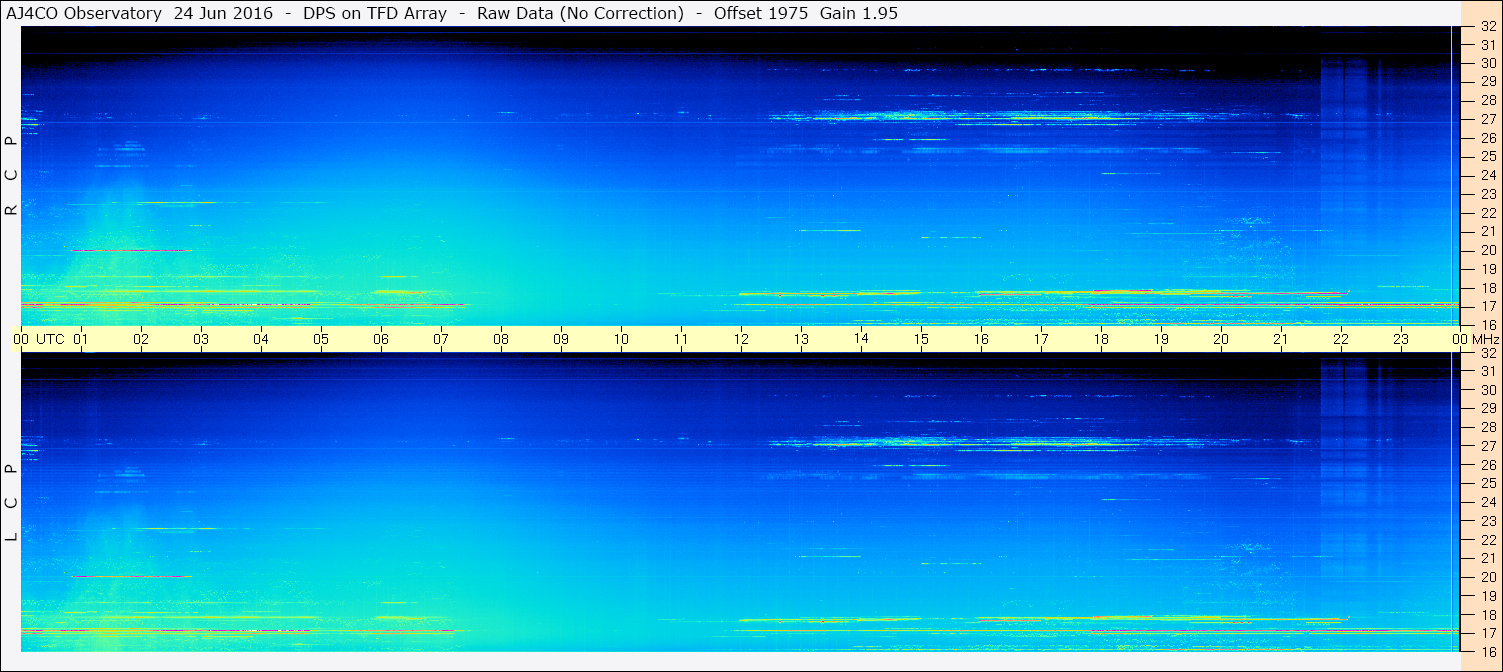1503x672 pixels.
Task: Click '22' on the RCP frequency scale
Action: (x=1488, y=213)
